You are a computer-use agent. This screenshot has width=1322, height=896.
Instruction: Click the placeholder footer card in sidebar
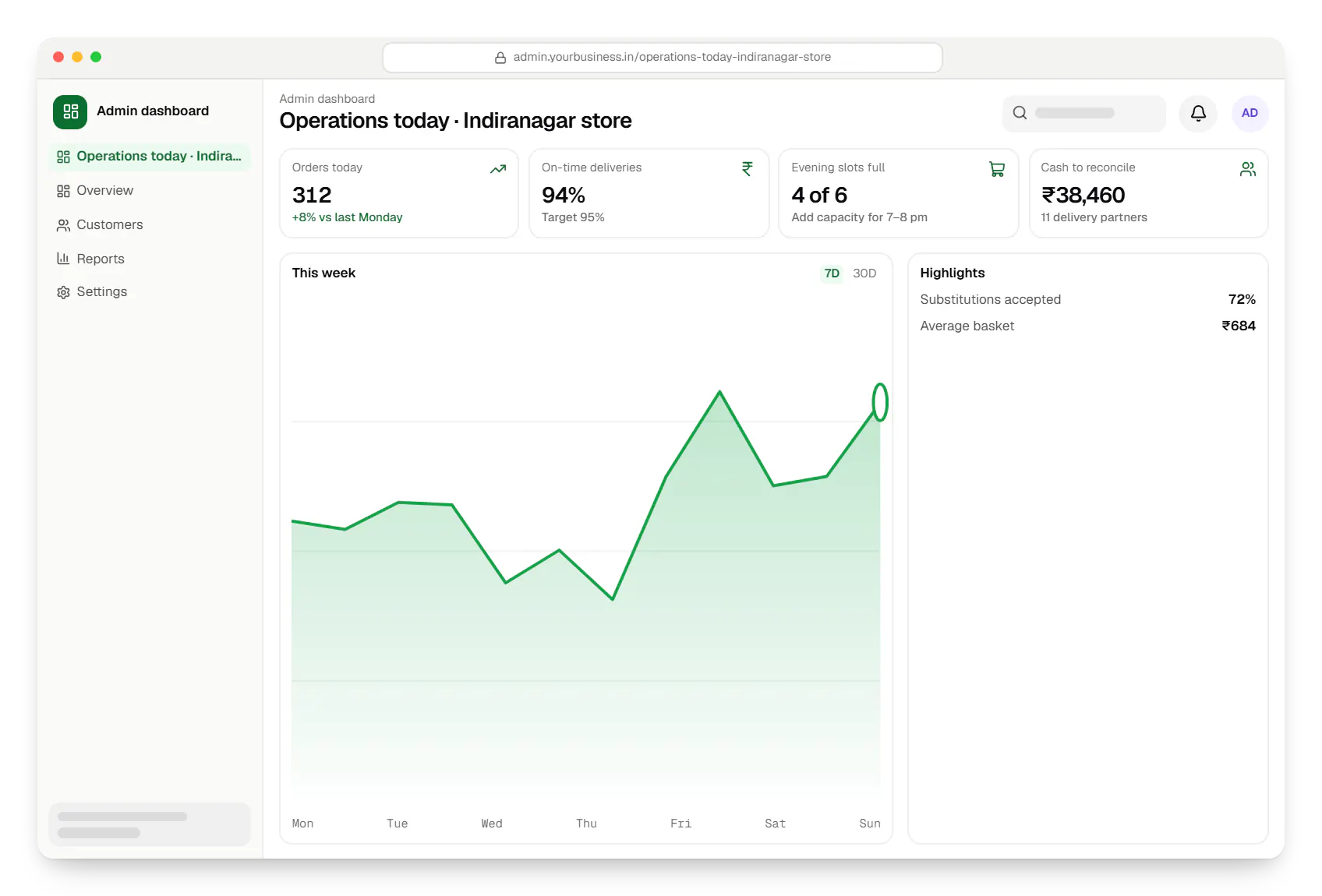[x=150, y=824]
